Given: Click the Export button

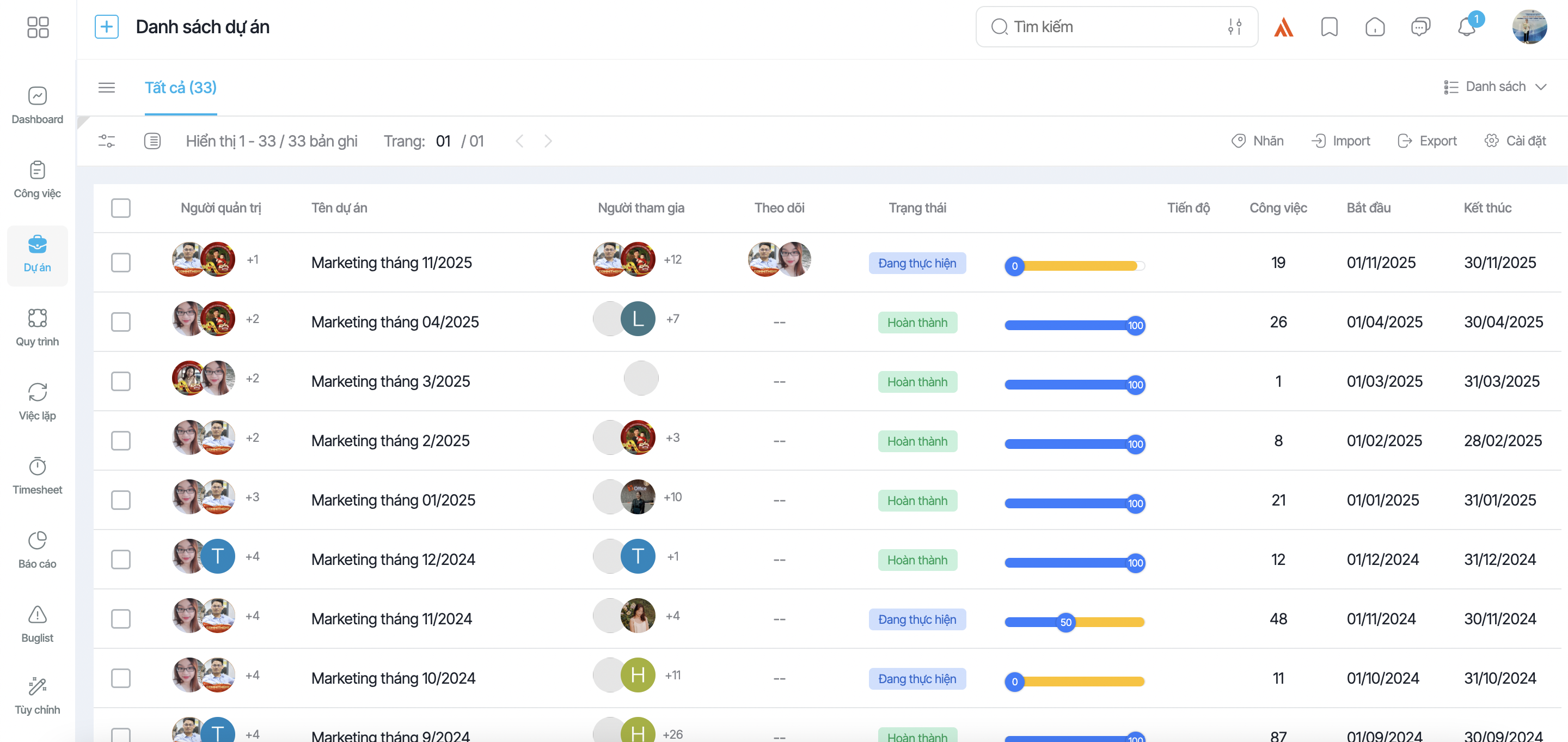Looking at the screenshot, I should (x=1428, y=141).
